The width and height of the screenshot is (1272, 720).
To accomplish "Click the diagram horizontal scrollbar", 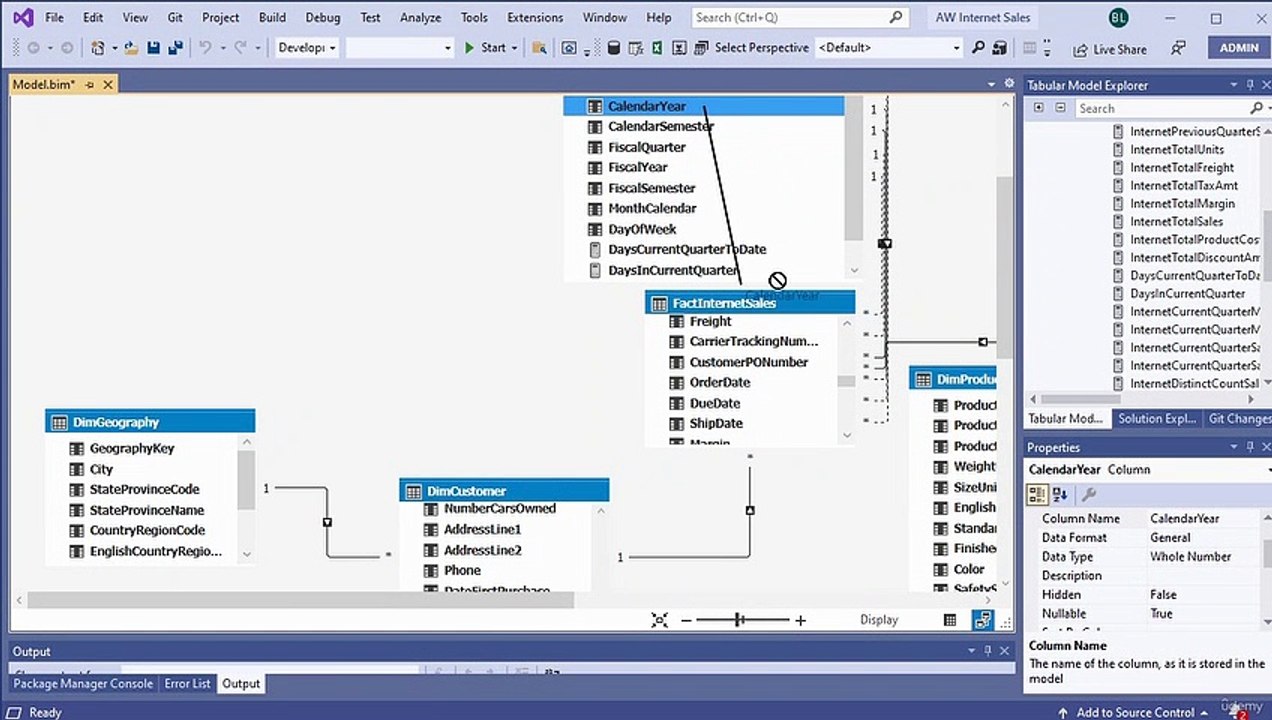I will click(x=300, y=600).
